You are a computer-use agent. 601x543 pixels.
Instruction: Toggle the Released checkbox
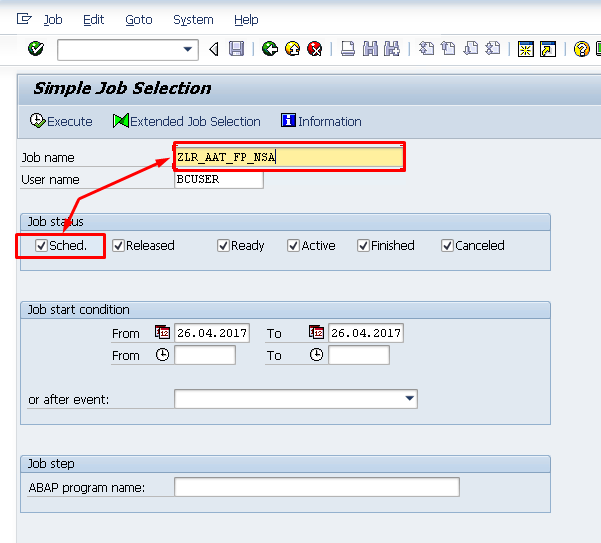118,245
